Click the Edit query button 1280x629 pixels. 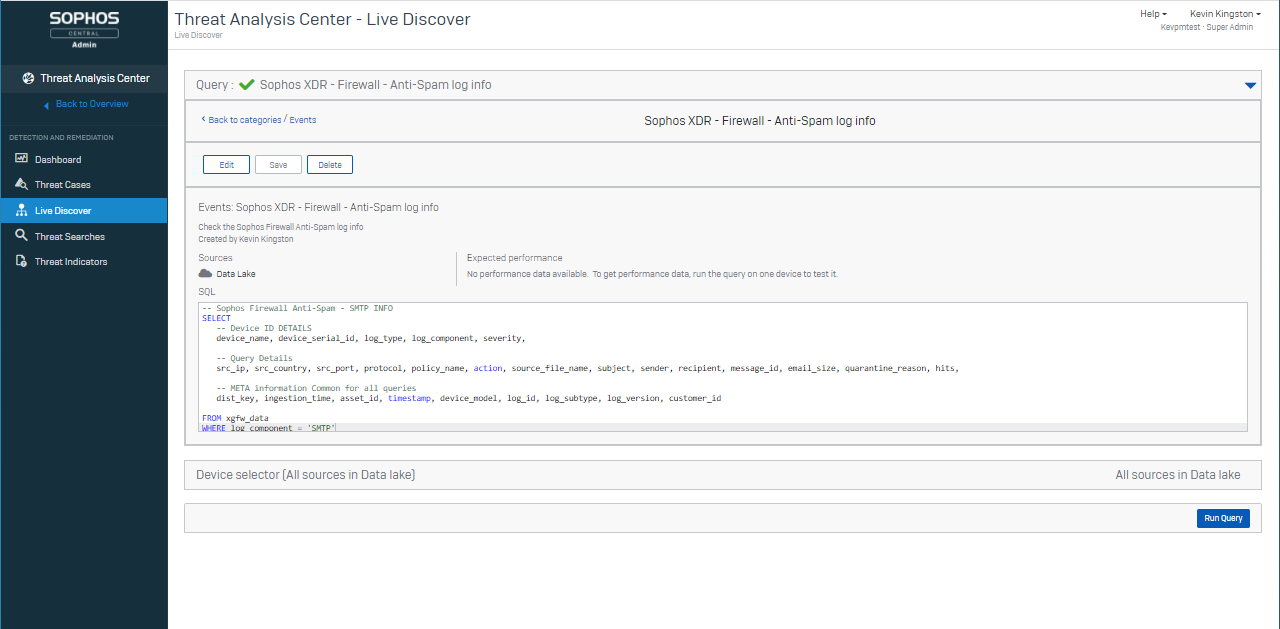(x=226, y=165)
